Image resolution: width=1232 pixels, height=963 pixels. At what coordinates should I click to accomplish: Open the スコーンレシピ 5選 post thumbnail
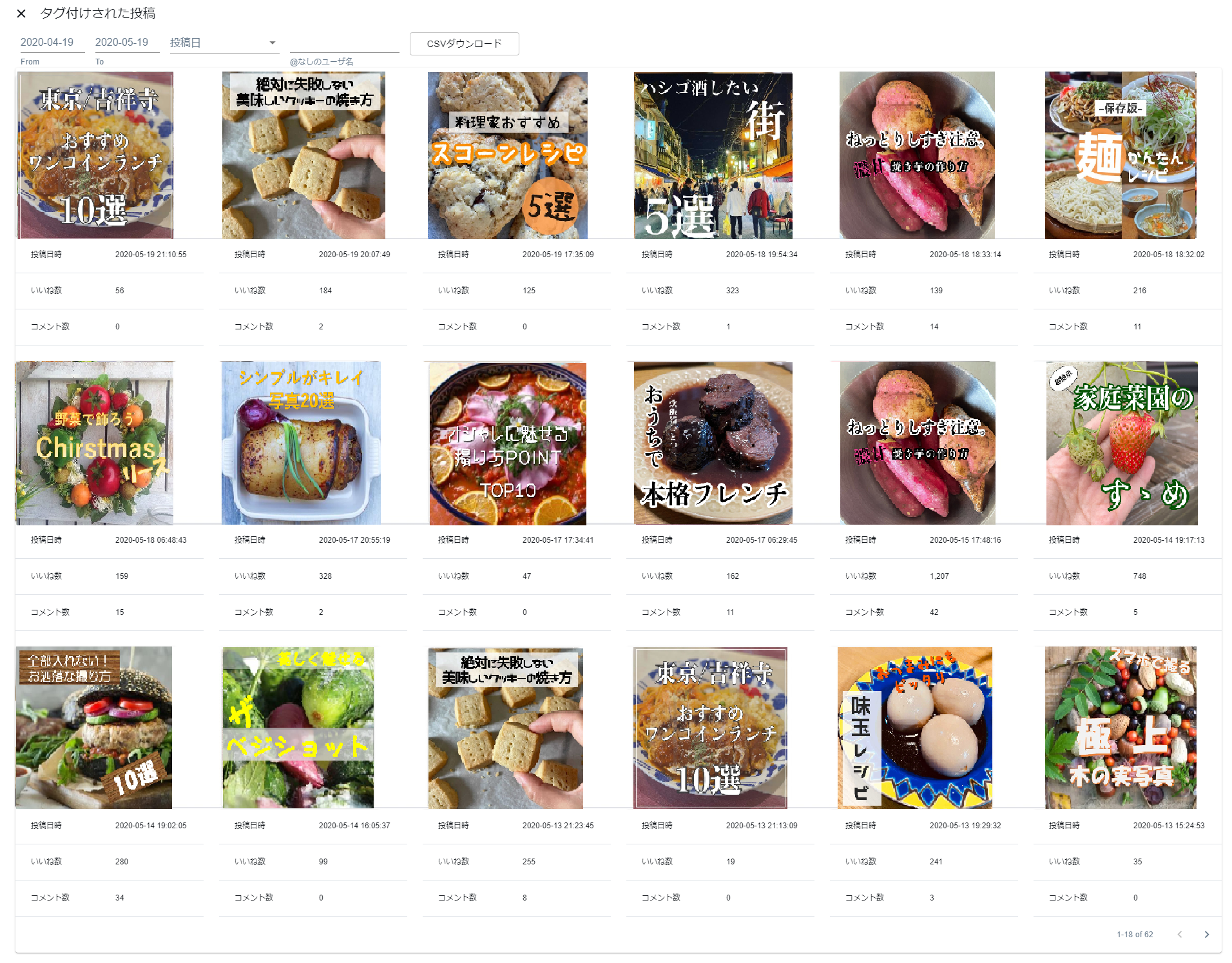(508, 155)
